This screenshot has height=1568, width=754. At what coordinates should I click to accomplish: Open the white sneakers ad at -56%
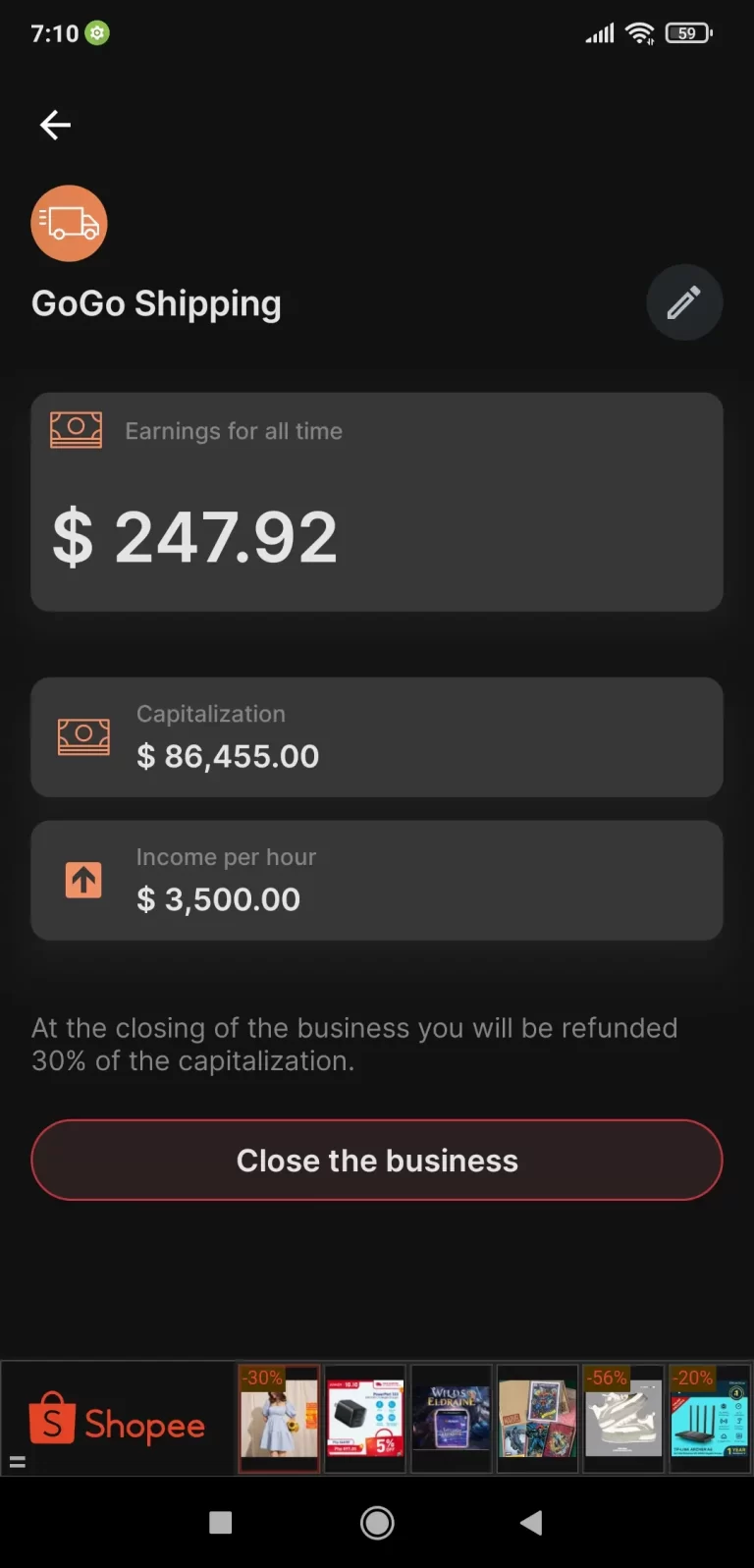[x=622, y=1419]
